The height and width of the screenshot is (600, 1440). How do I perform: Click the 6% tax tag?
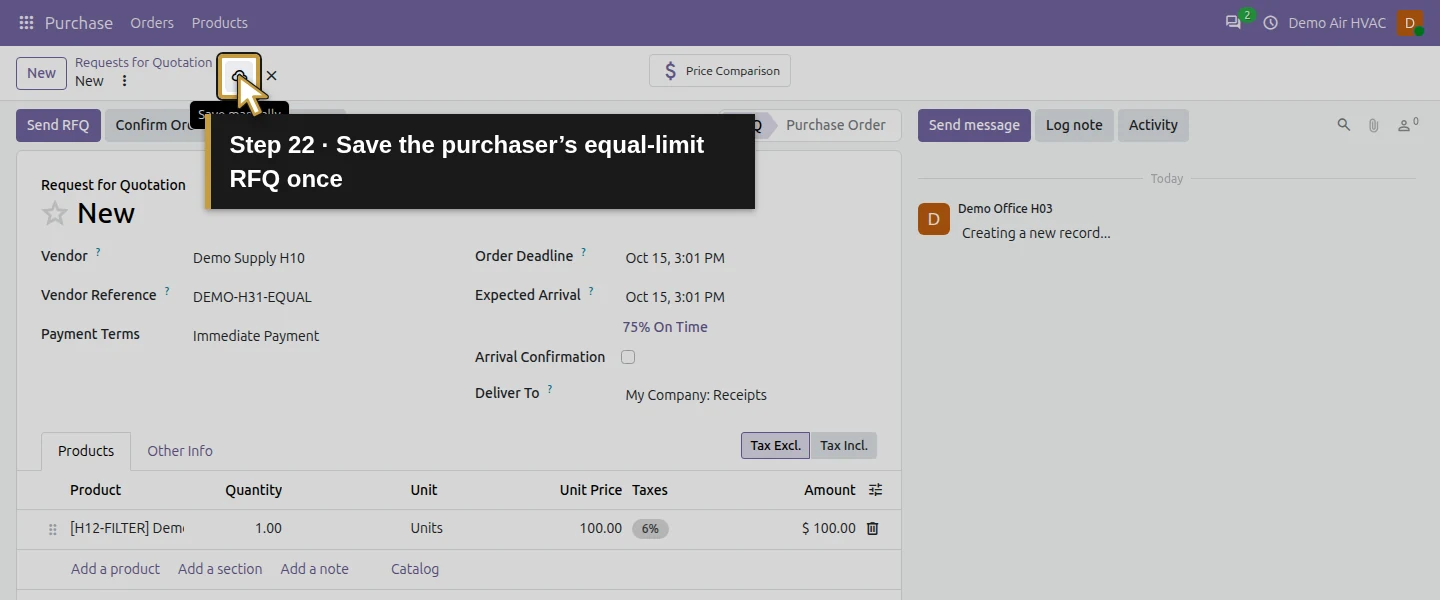650,528
